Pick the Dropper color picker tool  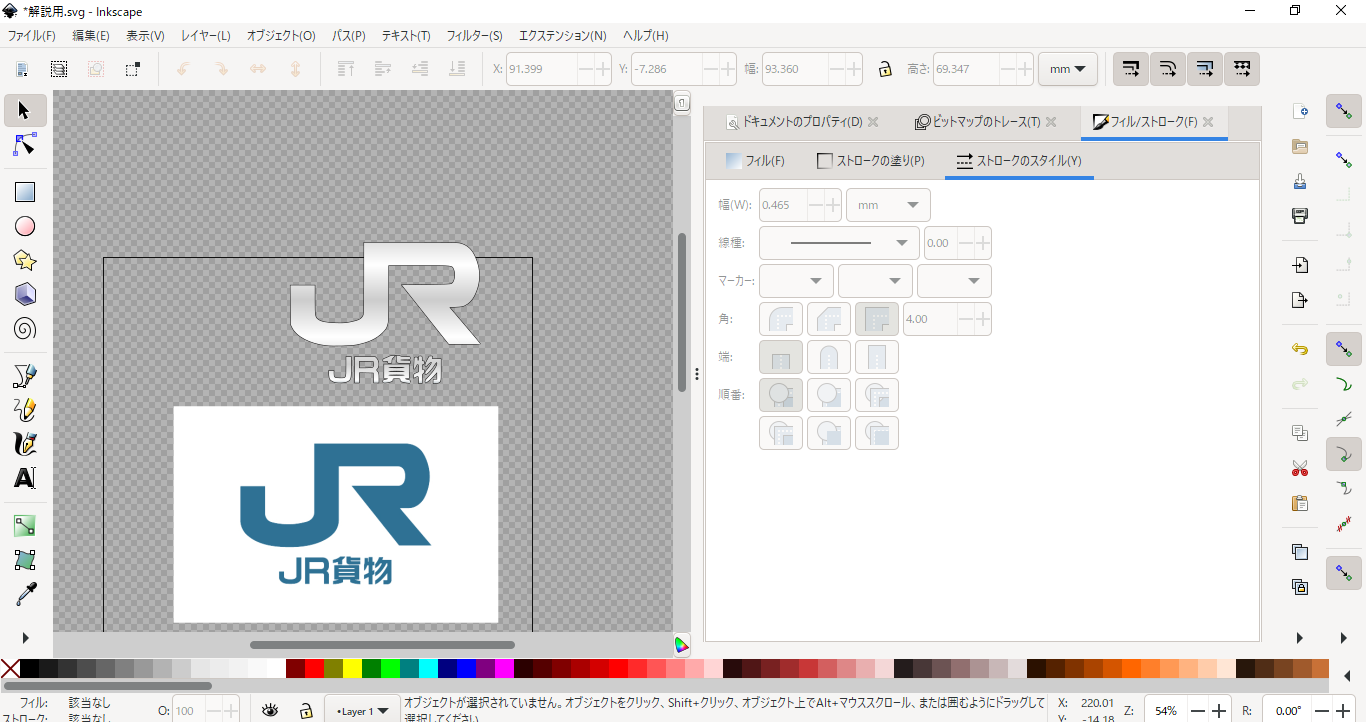(25, 594)
